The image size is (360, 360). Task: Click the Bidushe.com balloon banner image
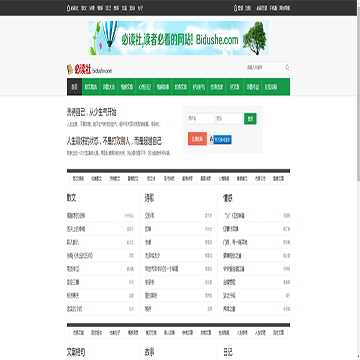coord(179,38)
